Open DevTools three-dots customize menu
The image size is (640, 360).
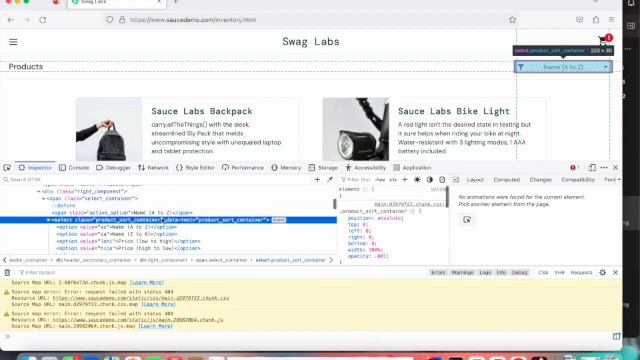click(x=604, y=167)
